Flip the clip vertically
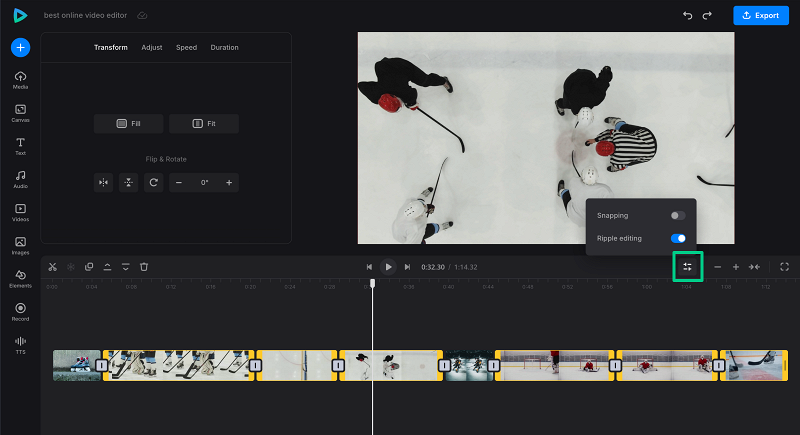 pos(129,183)
